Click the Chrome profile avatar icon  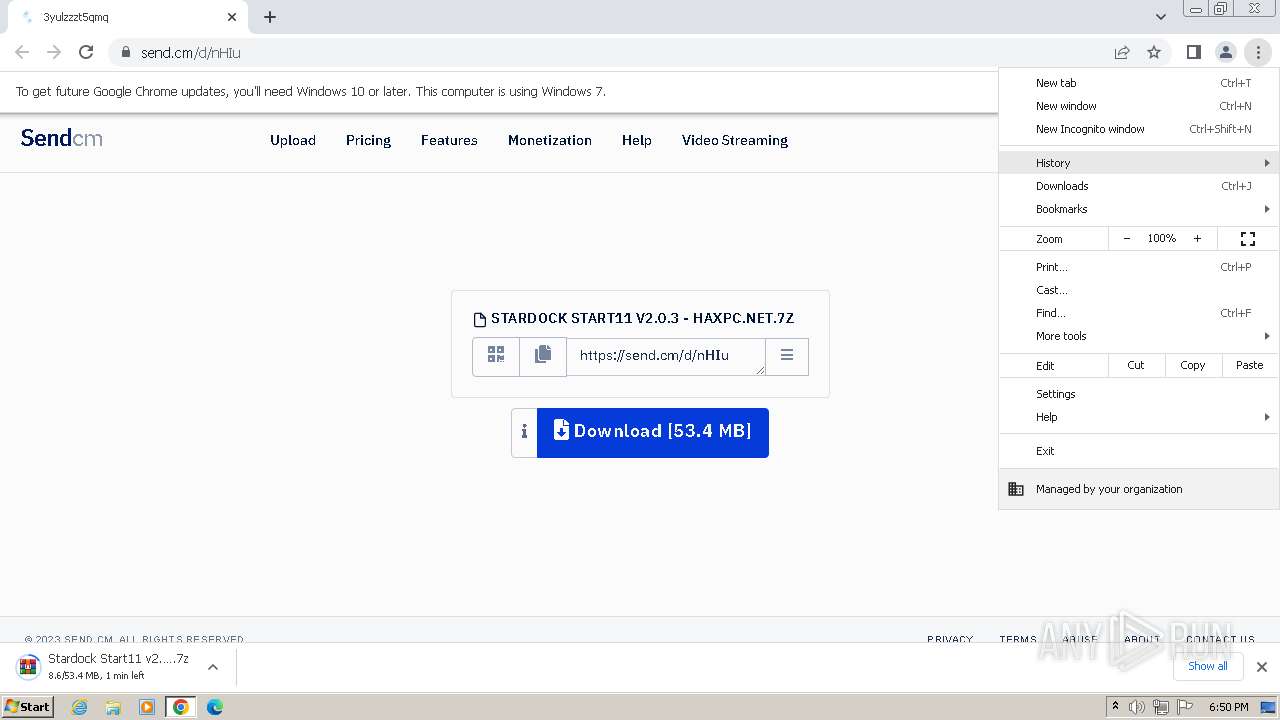[1225, 52]
